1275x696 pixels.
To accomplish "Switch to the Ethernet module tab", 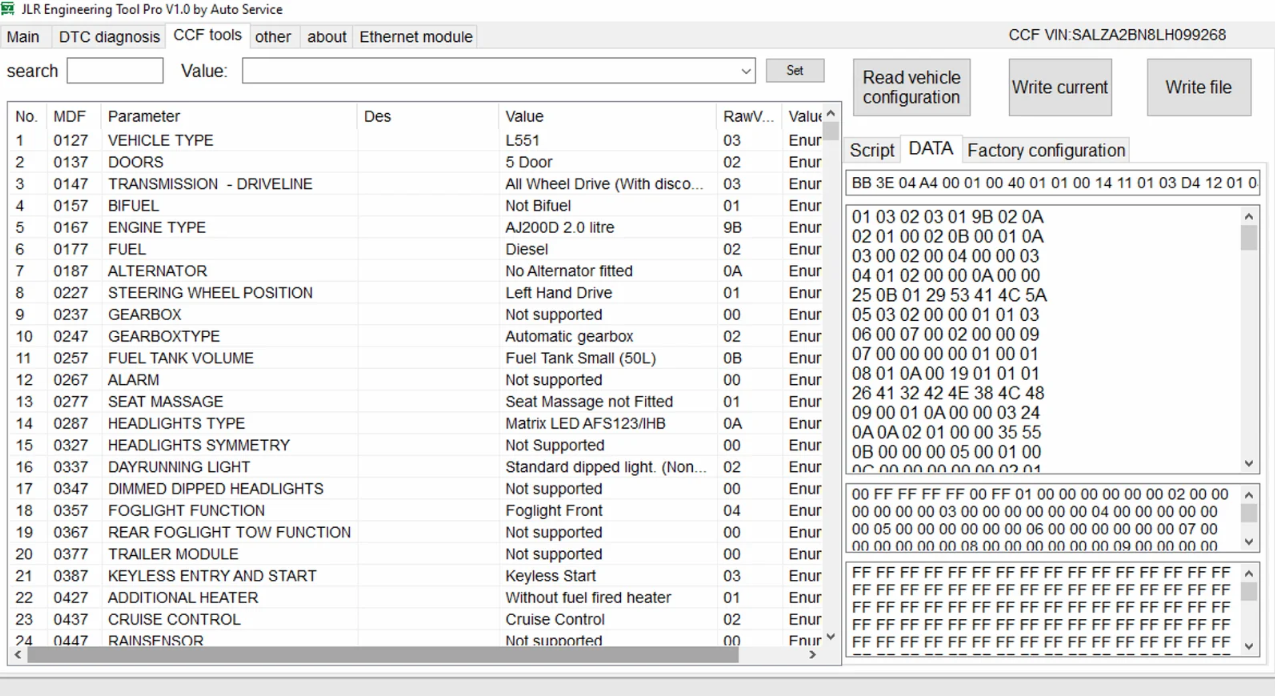I will pos(415,37).
